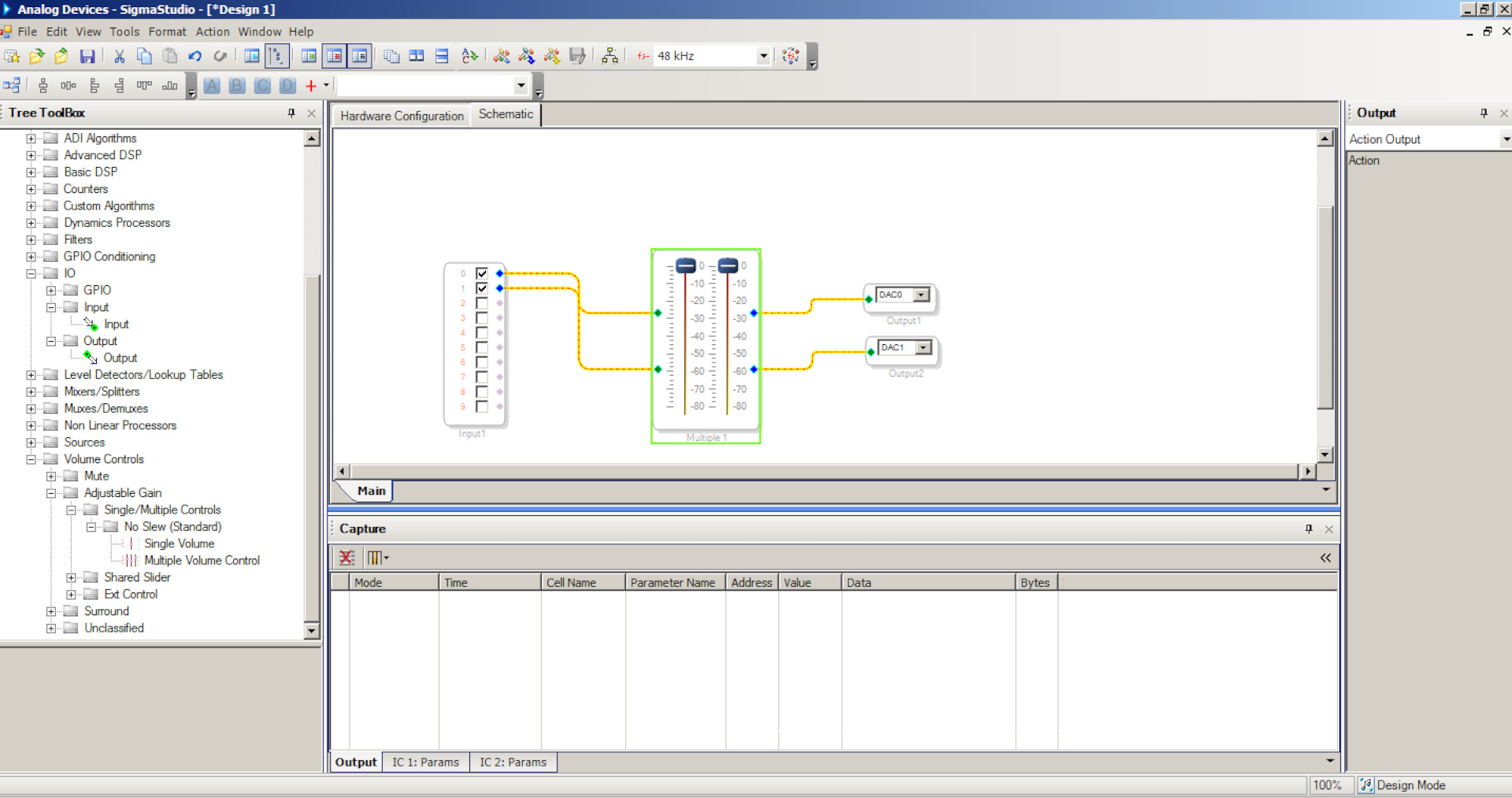This screenshot has height=798, width=1512.
Task: Click the distribute horizontally icon
Action: point(69,86)
